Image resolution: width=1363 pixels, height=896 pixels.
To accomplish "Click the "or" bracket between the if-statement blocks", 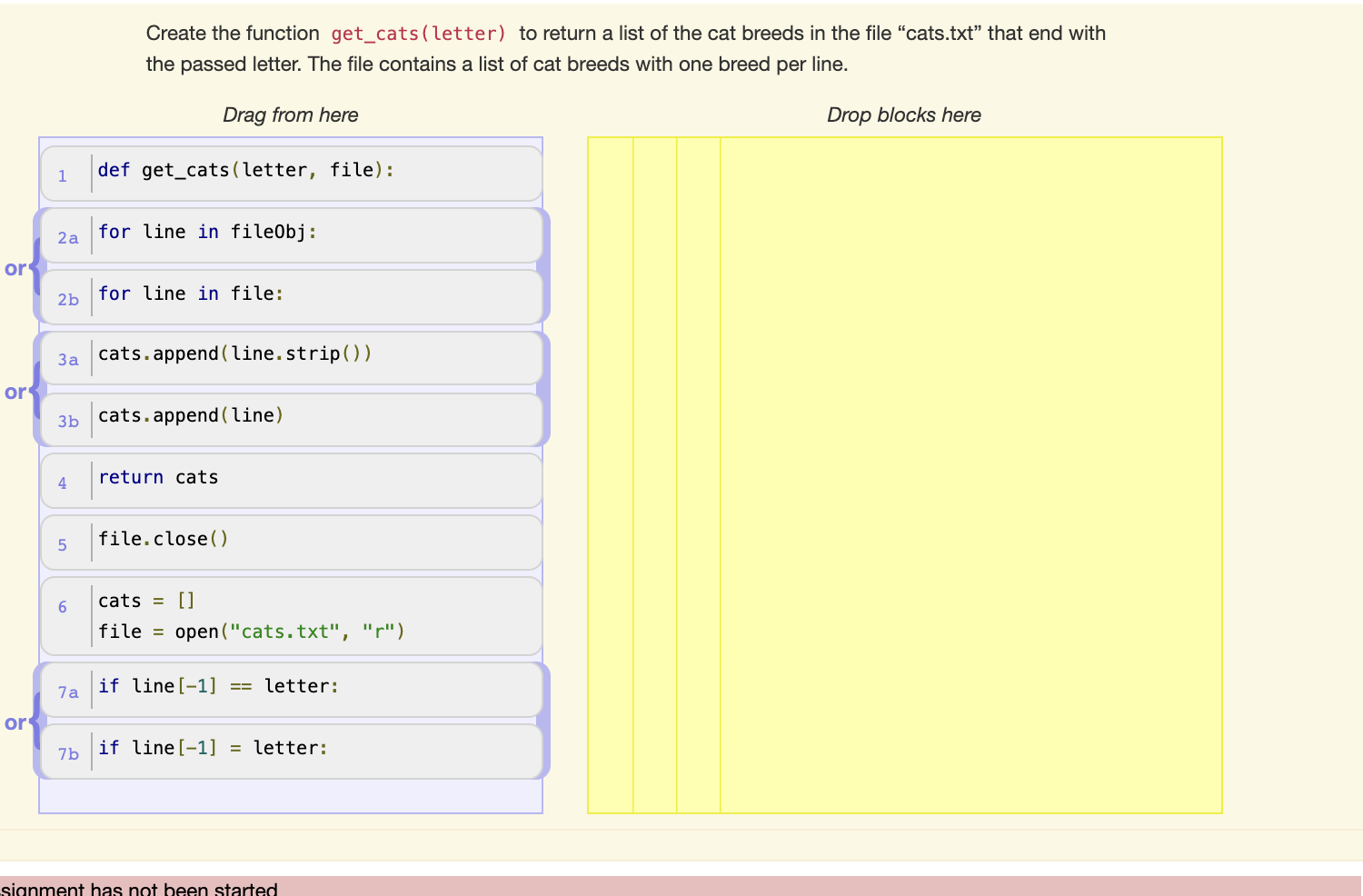I will point(16,722).
